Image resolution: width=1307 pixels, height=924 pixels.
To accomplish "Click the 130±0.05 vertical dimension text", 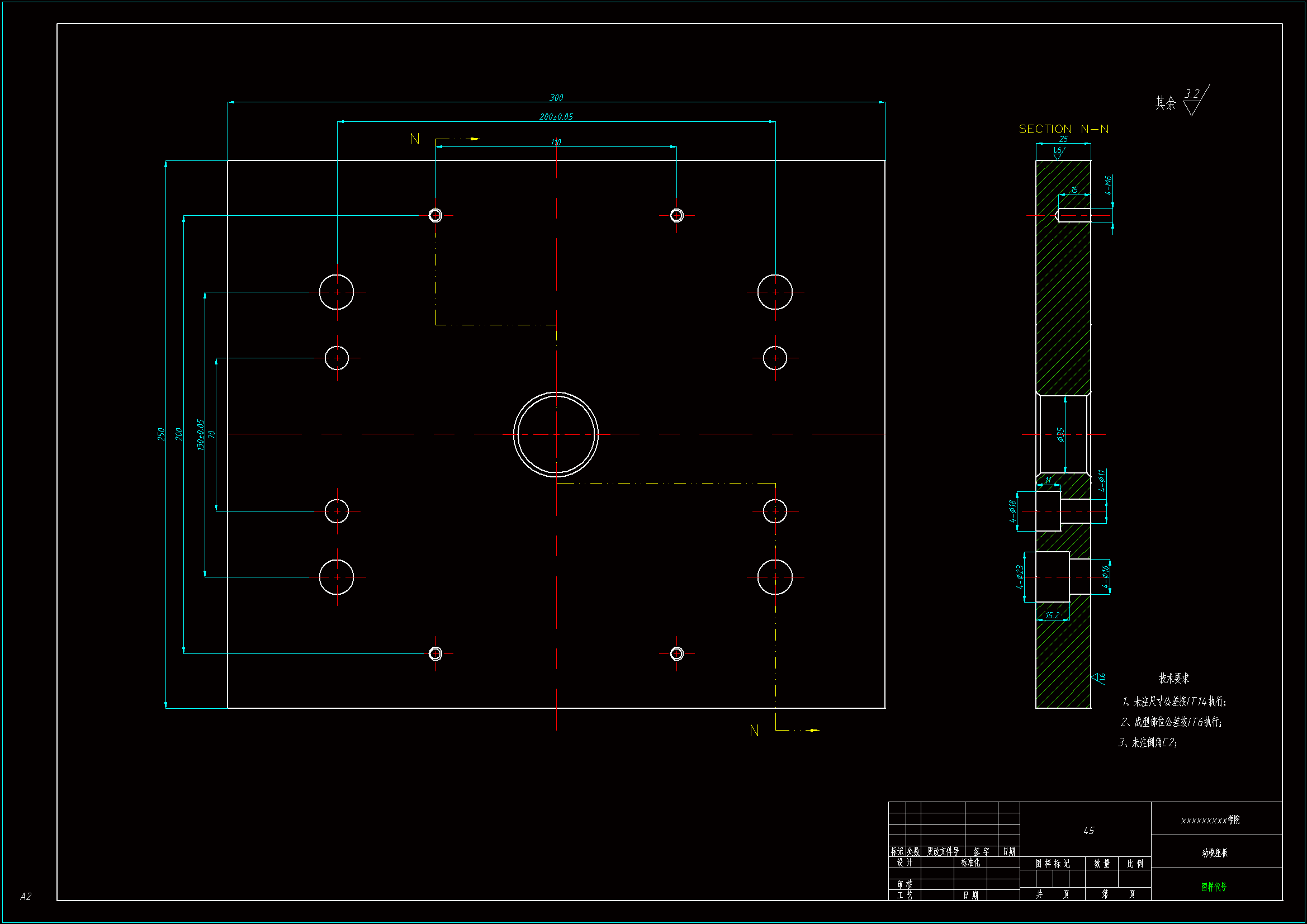I will click(200, 435).
